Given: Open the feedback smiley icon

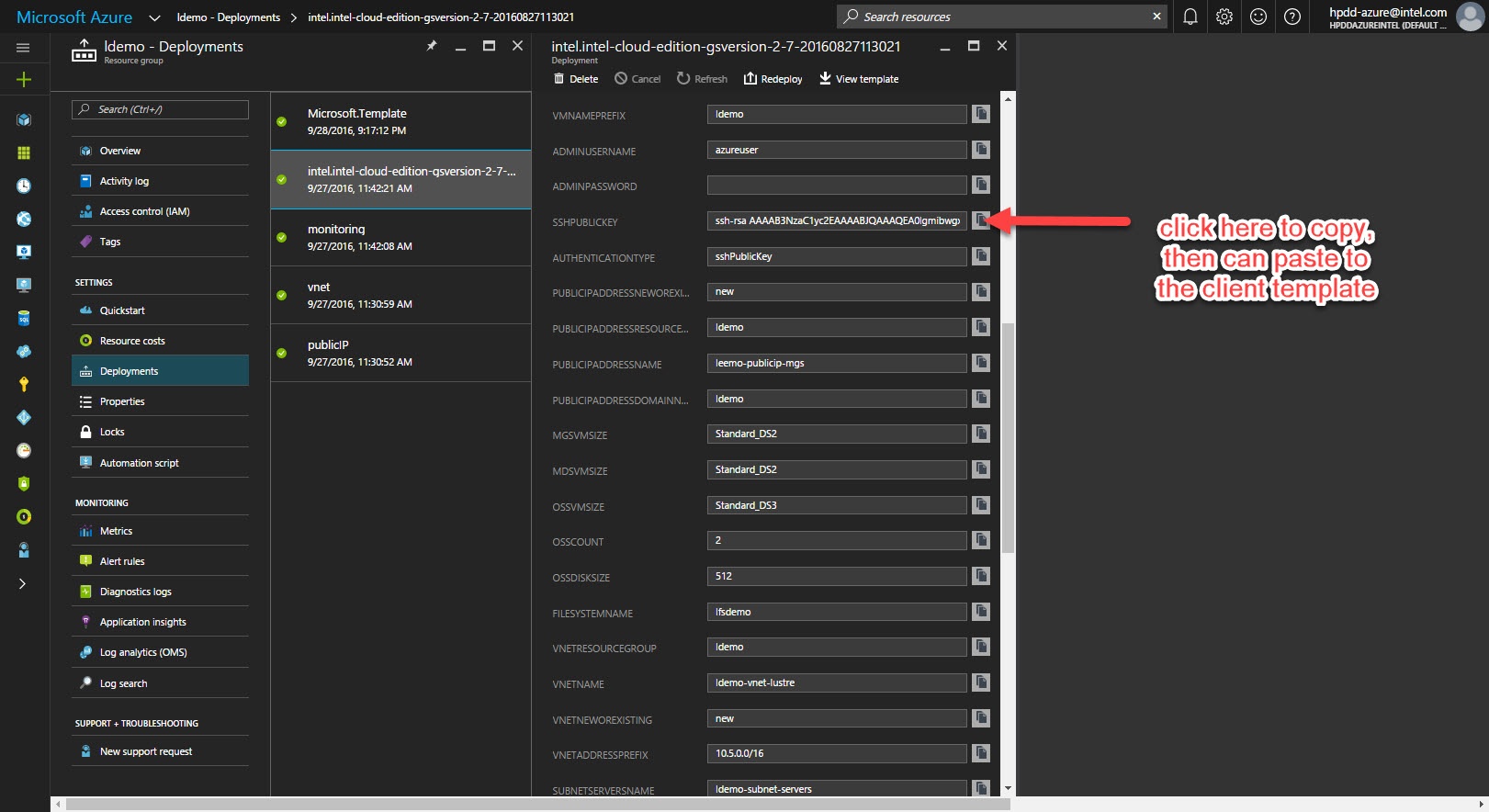Looking at the screenshot, I should point(1258,17).
